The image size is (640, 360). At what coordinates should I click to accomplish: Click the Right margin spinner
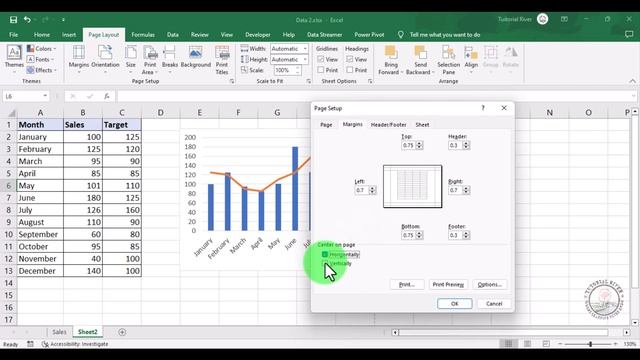466,190
